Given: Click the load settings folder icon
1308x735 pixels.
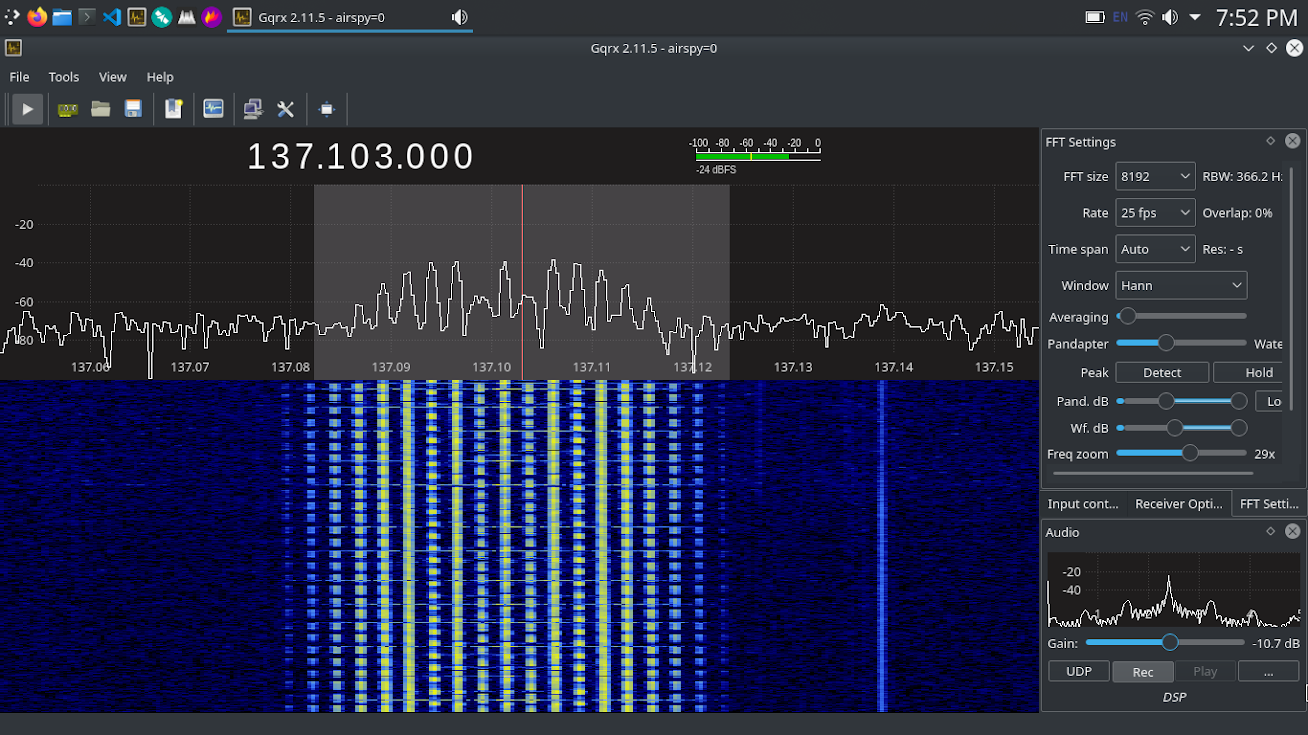Looking at the screenshot, I should [x=100, y=109].
